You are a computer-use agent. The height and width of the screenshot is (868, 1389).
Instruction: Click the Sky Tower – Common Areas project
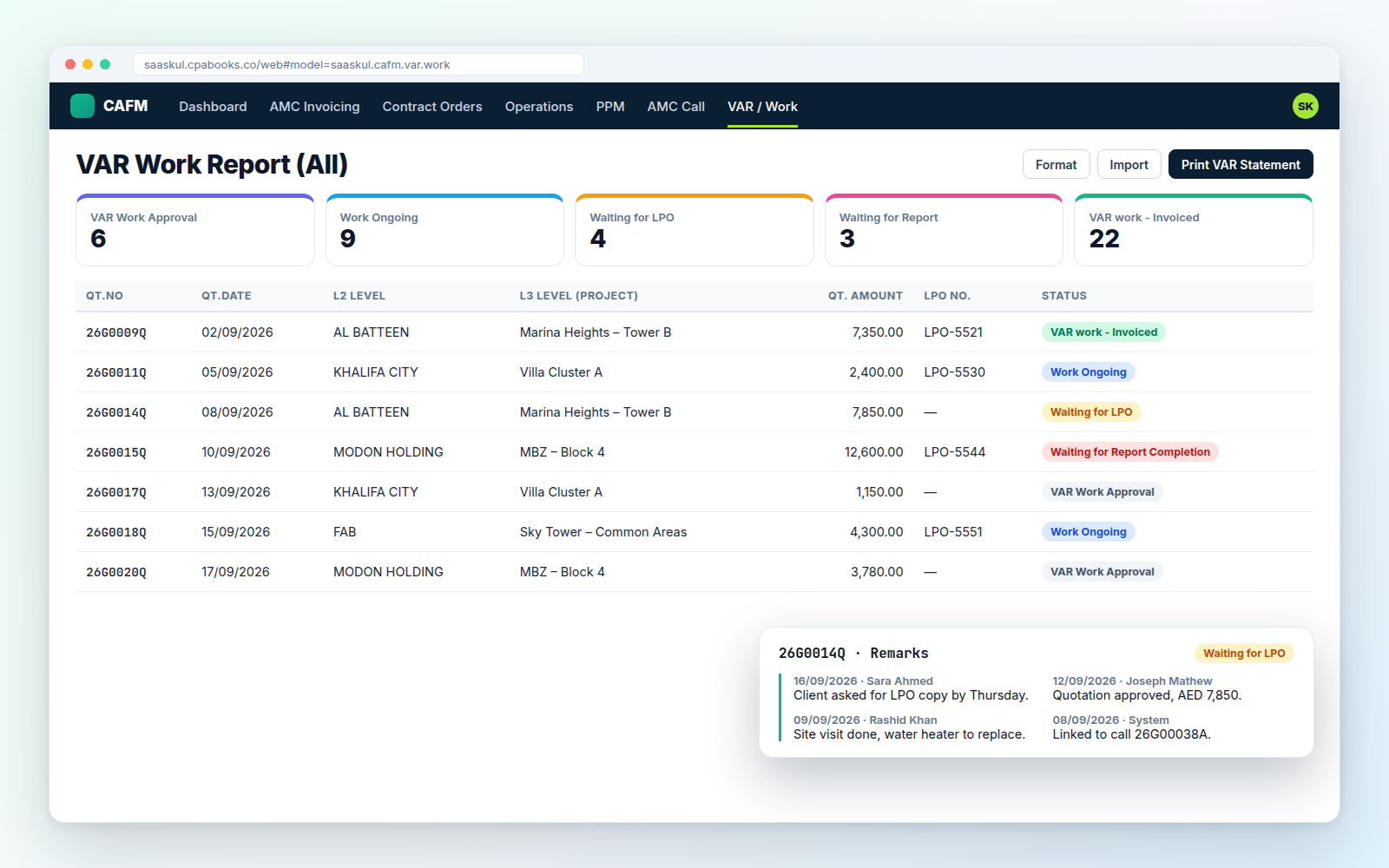click(x=603, y=532)
